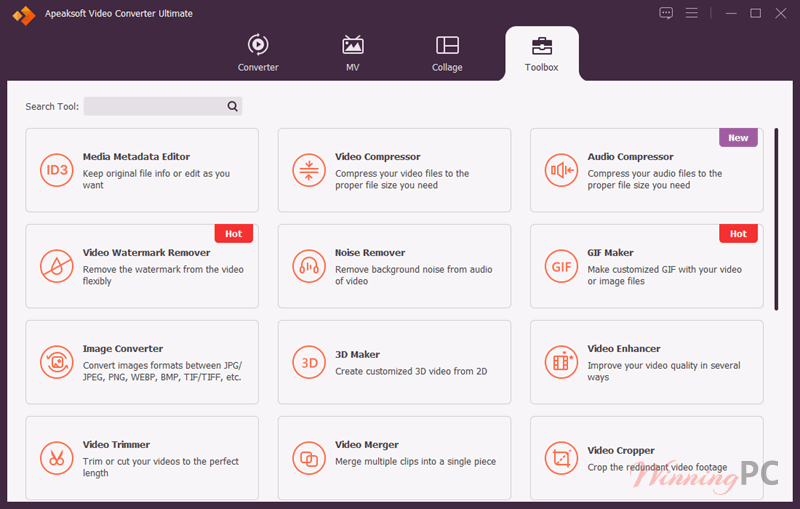The height and width of the screenshot is (509, 800).
Task: Click 'Trim or cut your videos' description
Action: pos(161,467)
